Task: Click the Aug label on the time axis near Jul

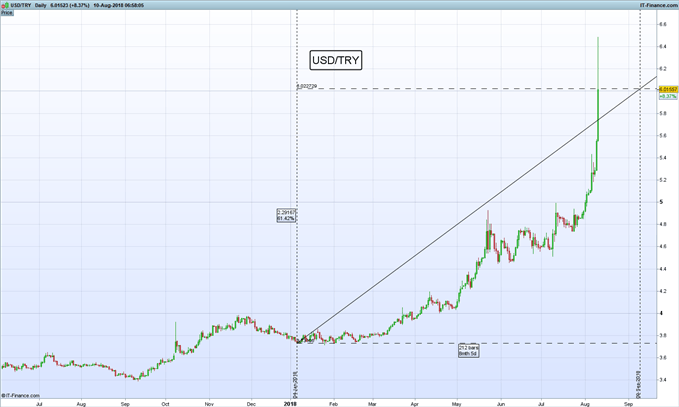Action: tap(81, 404)
